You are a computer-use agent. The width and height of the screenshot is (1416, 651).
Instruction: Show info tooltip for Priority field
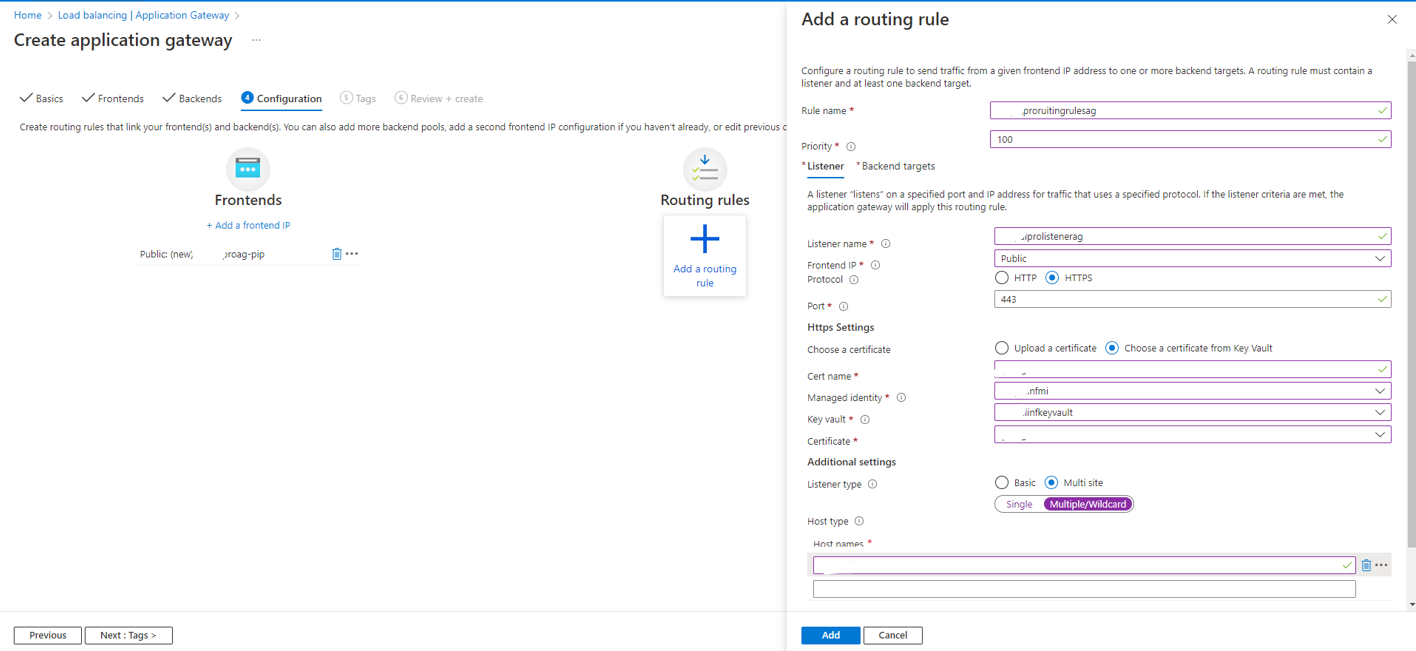pos(851,147)
